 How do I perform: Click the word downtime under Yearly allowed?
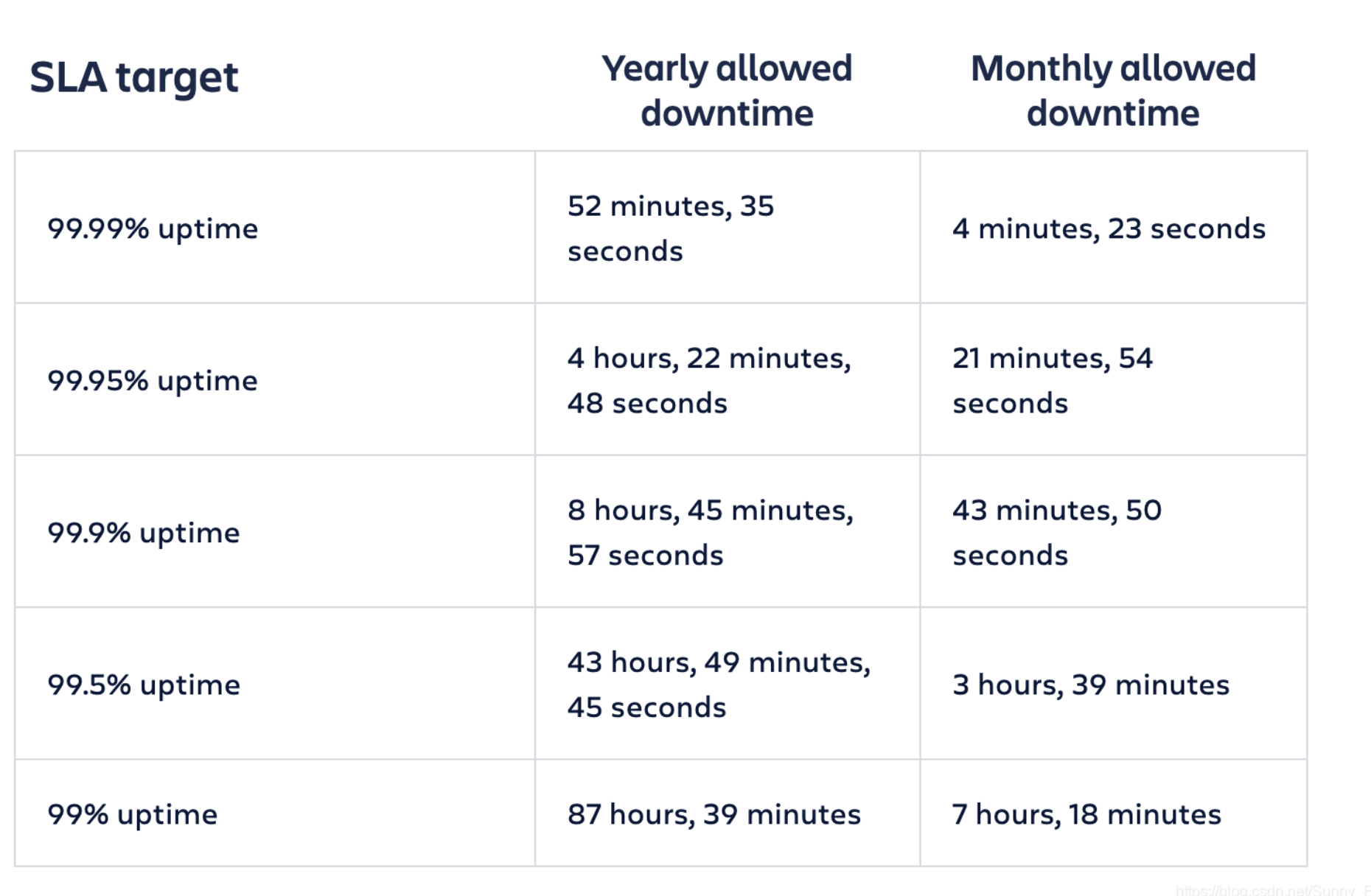[727, 113]
